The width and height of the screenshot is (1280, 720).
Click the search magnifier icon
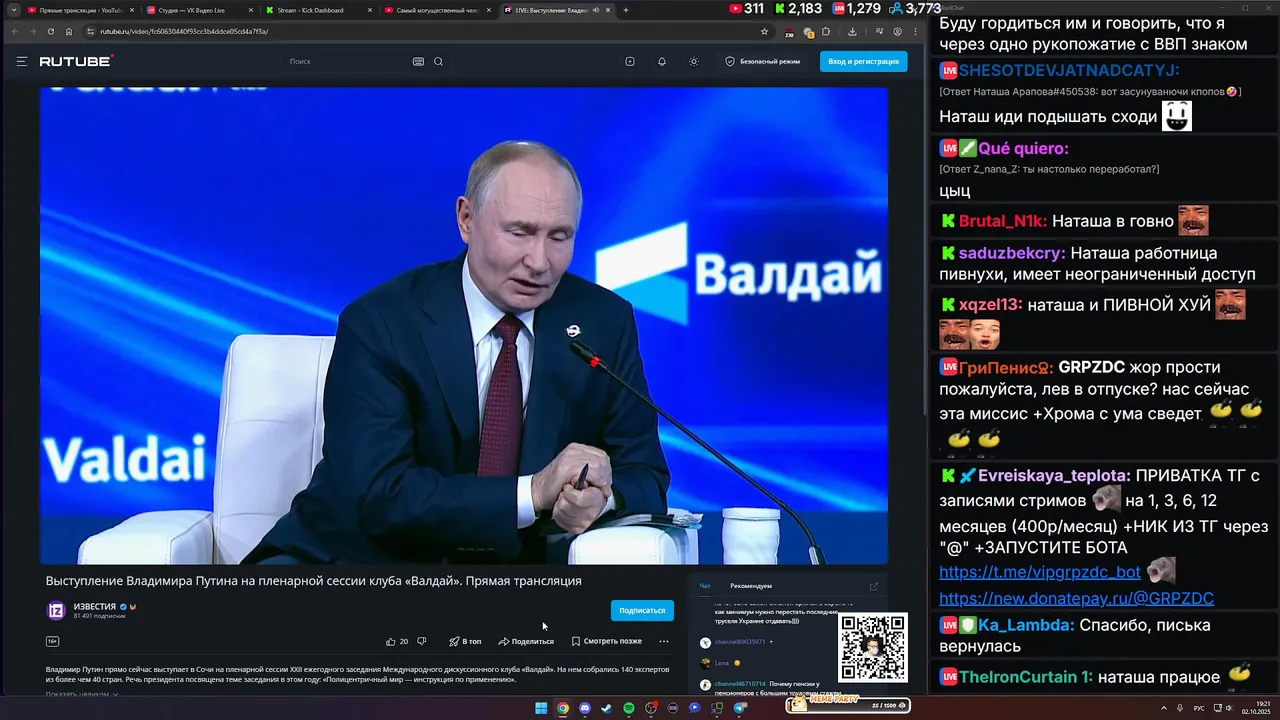(x=438, y=61)
